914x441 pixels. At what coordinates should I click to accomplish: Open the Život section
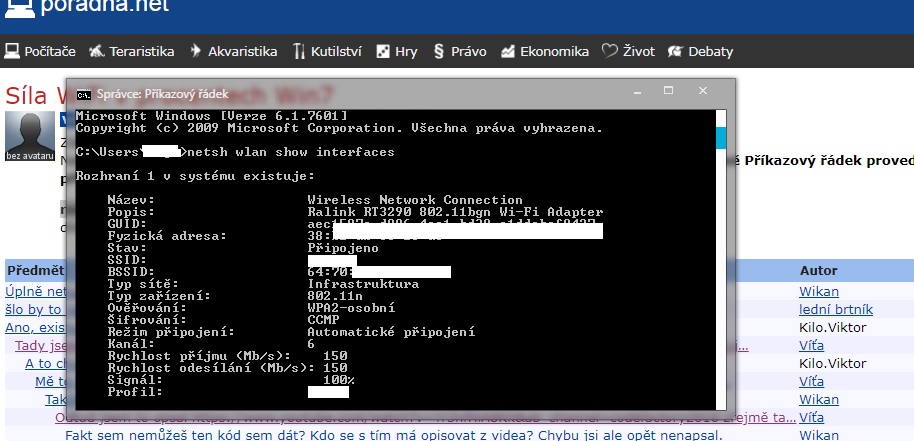pos(628,51)
